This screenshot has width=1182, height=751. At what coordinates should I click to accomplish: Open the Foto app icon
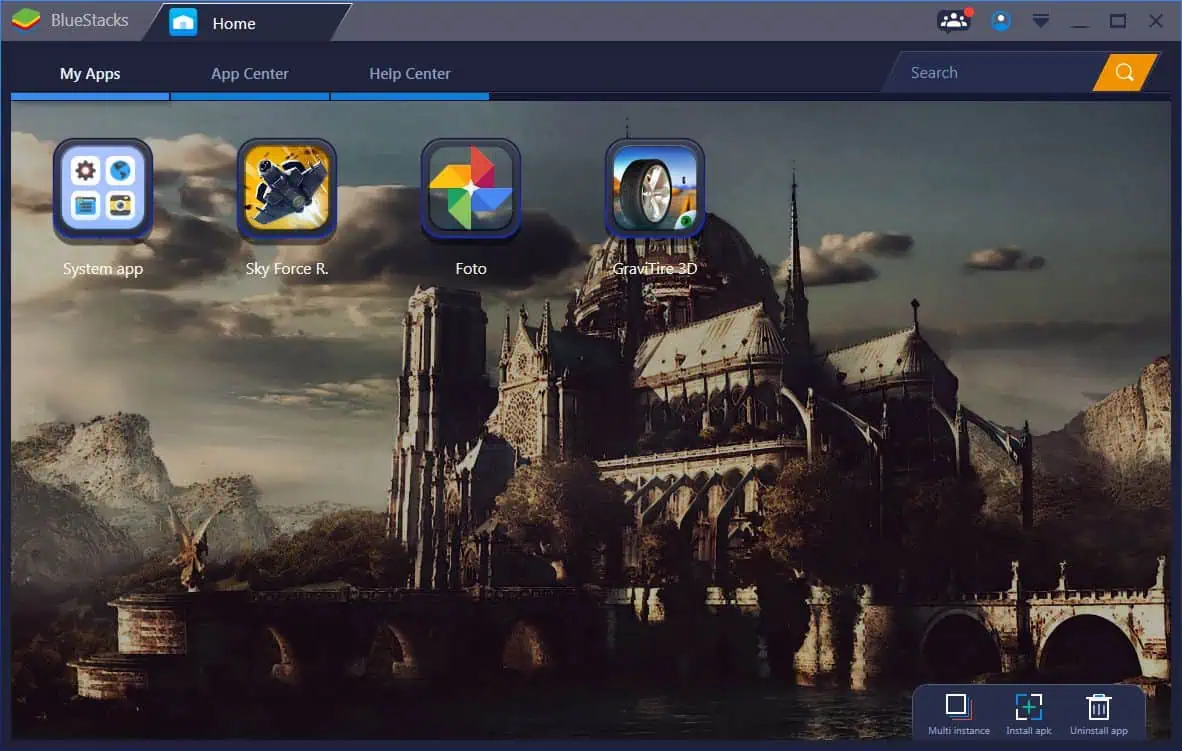click(x=470, y=189)
